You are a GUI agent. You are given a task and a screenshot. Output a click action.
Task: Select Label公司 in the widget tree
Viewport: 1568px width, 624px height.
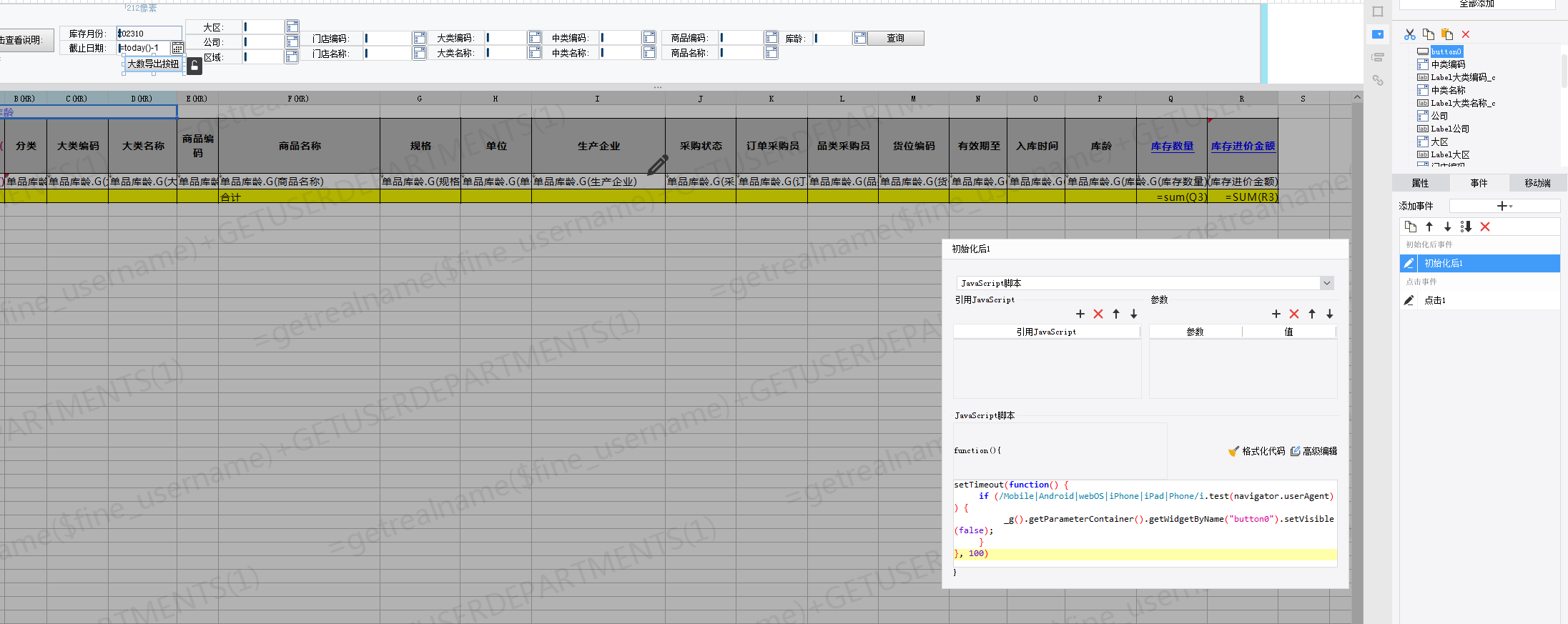point(1450,129)
